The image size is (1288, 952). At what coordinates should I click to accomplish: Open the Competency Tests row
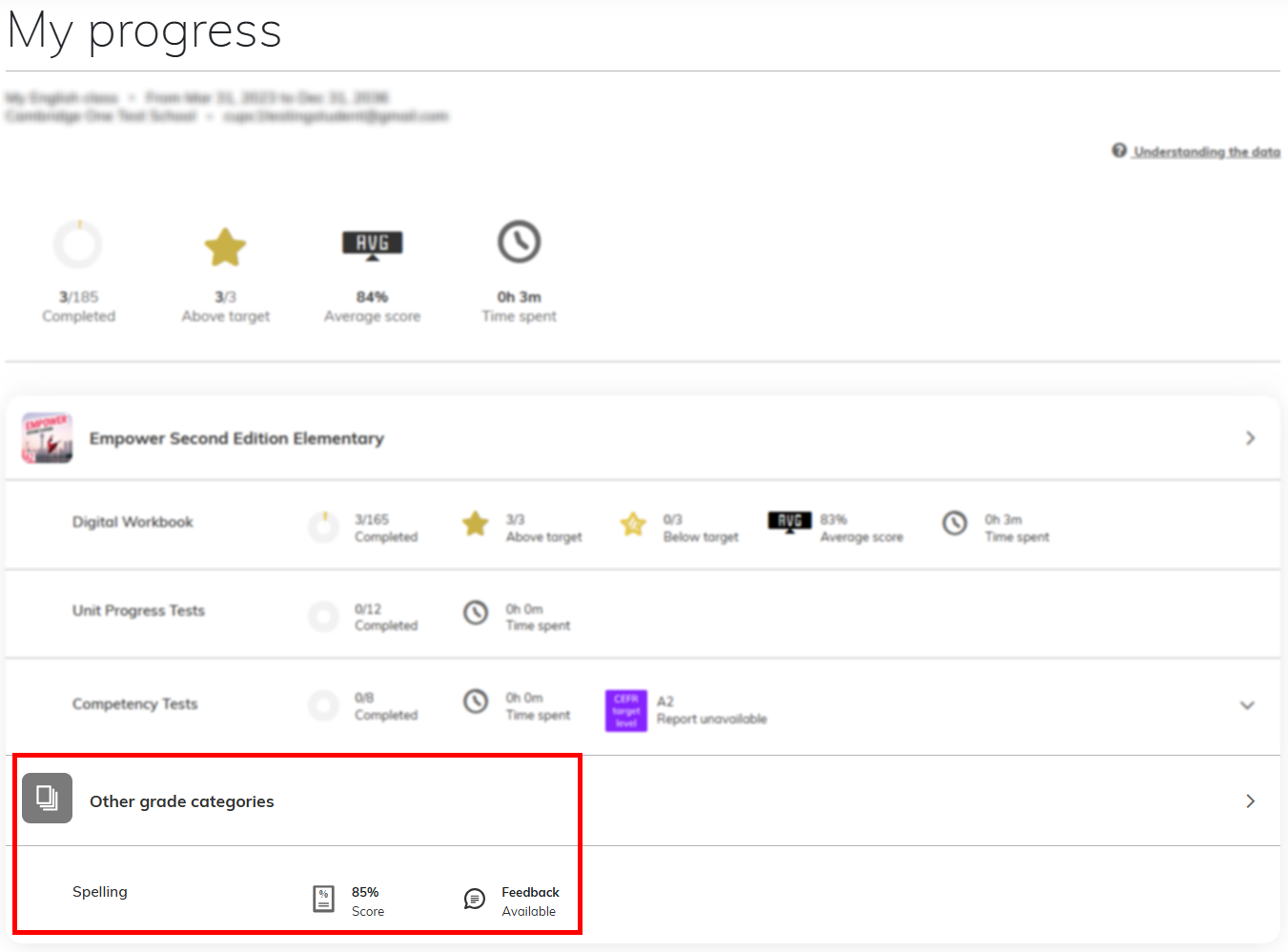click(643, 706)
